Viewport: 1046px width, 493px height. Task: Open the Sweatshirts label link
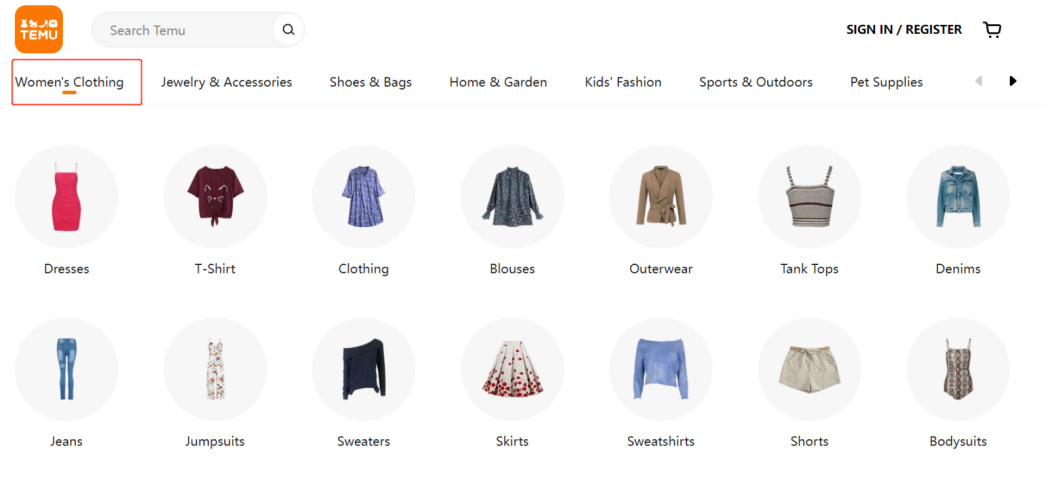click(x=661, y=442)
